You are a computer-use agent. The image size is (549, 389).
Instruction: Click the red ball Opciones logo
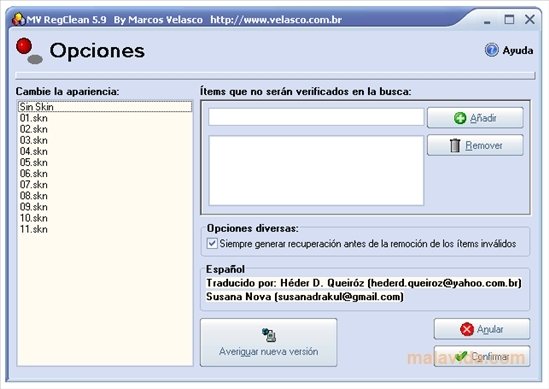pos(29,51)
